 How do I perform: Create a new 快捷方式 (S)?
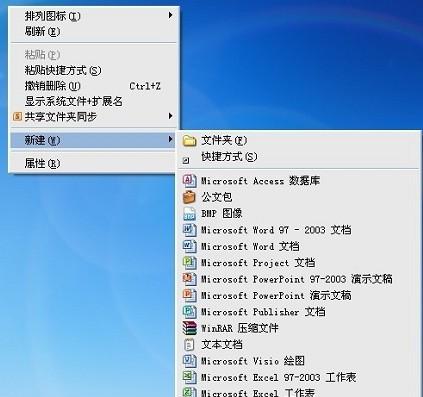(299, 157)
